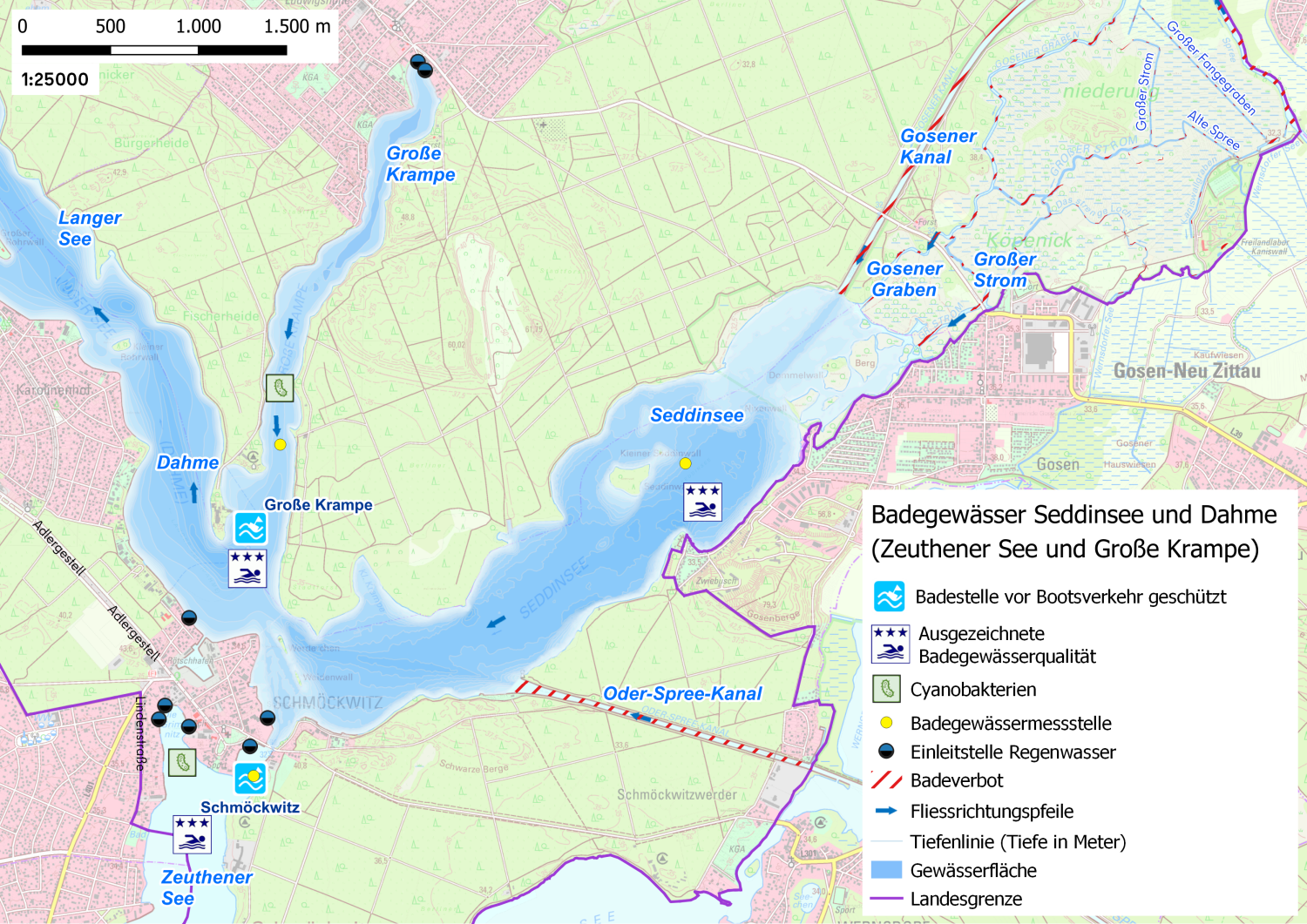Click the Fischerheide forest label
This screenshot has height=924, width=1307.
pos(220,316)
